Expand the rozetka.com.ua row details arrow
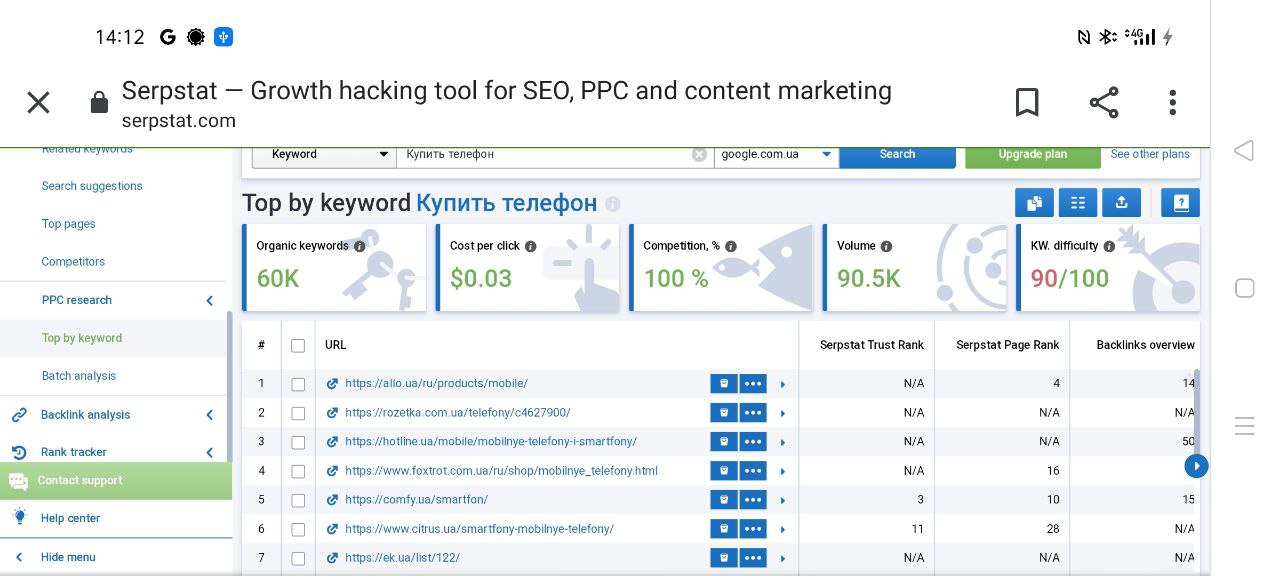 tap(783, 414)
